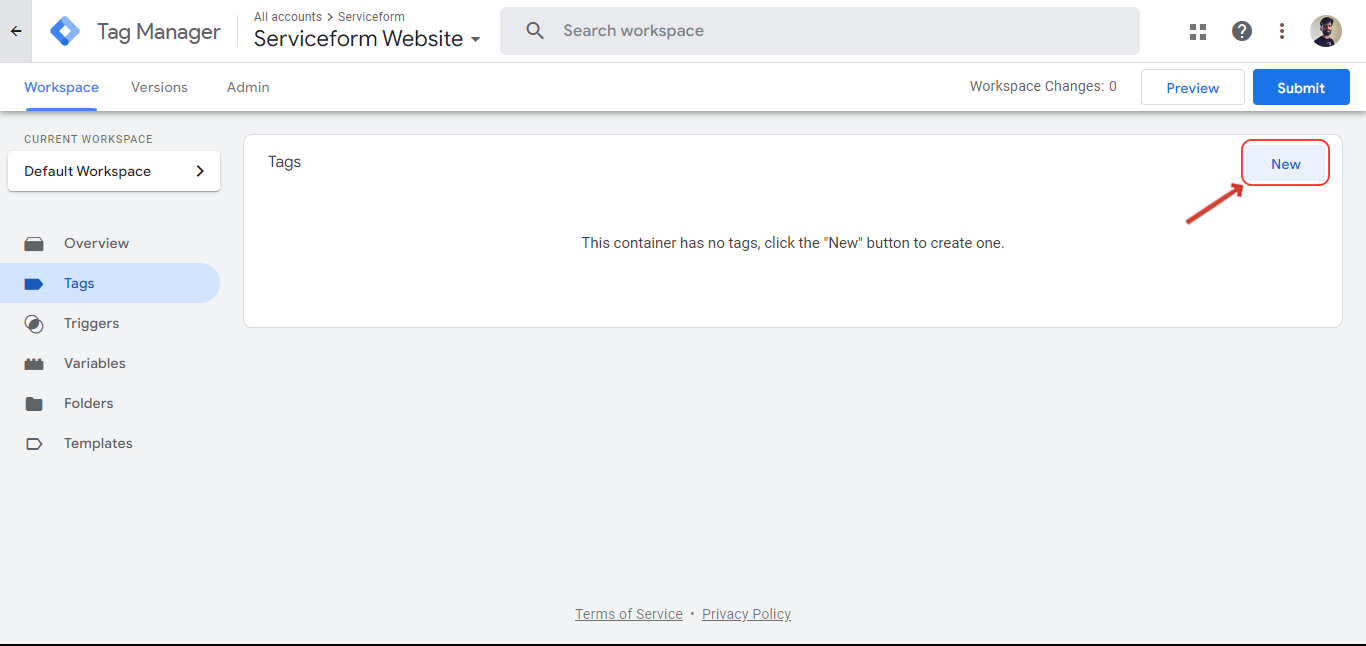Click the Workspace Changes: 0 text
This screenshot has height=646, width=1366.
pyautogui.click(x=1043, y=87)
